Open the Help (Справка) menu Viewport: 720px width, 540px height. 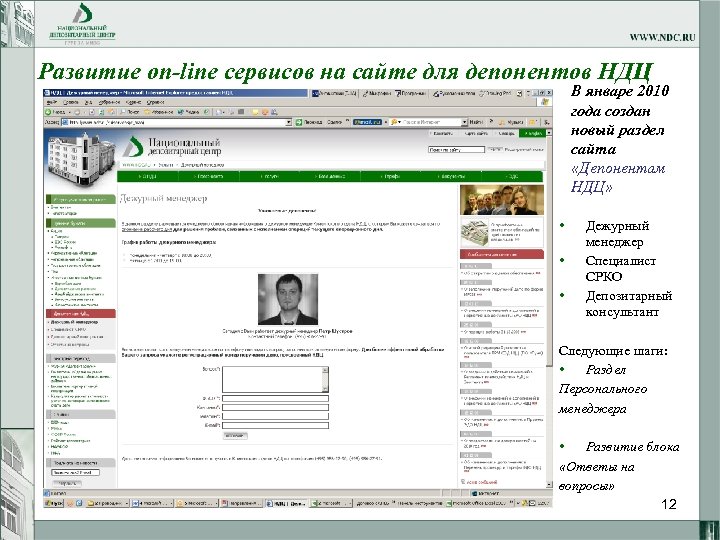(x=155, y=102)
